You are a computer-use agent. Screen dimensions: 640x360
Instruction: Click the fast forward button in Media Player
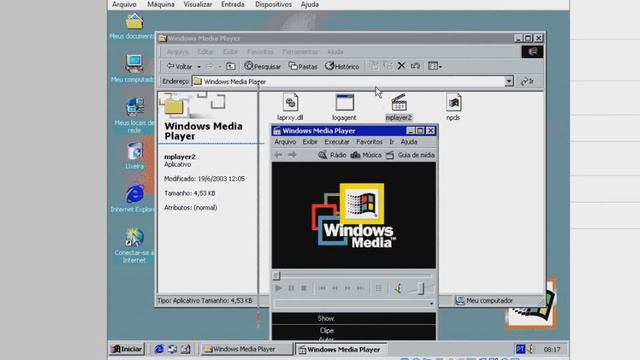[347, 288]
